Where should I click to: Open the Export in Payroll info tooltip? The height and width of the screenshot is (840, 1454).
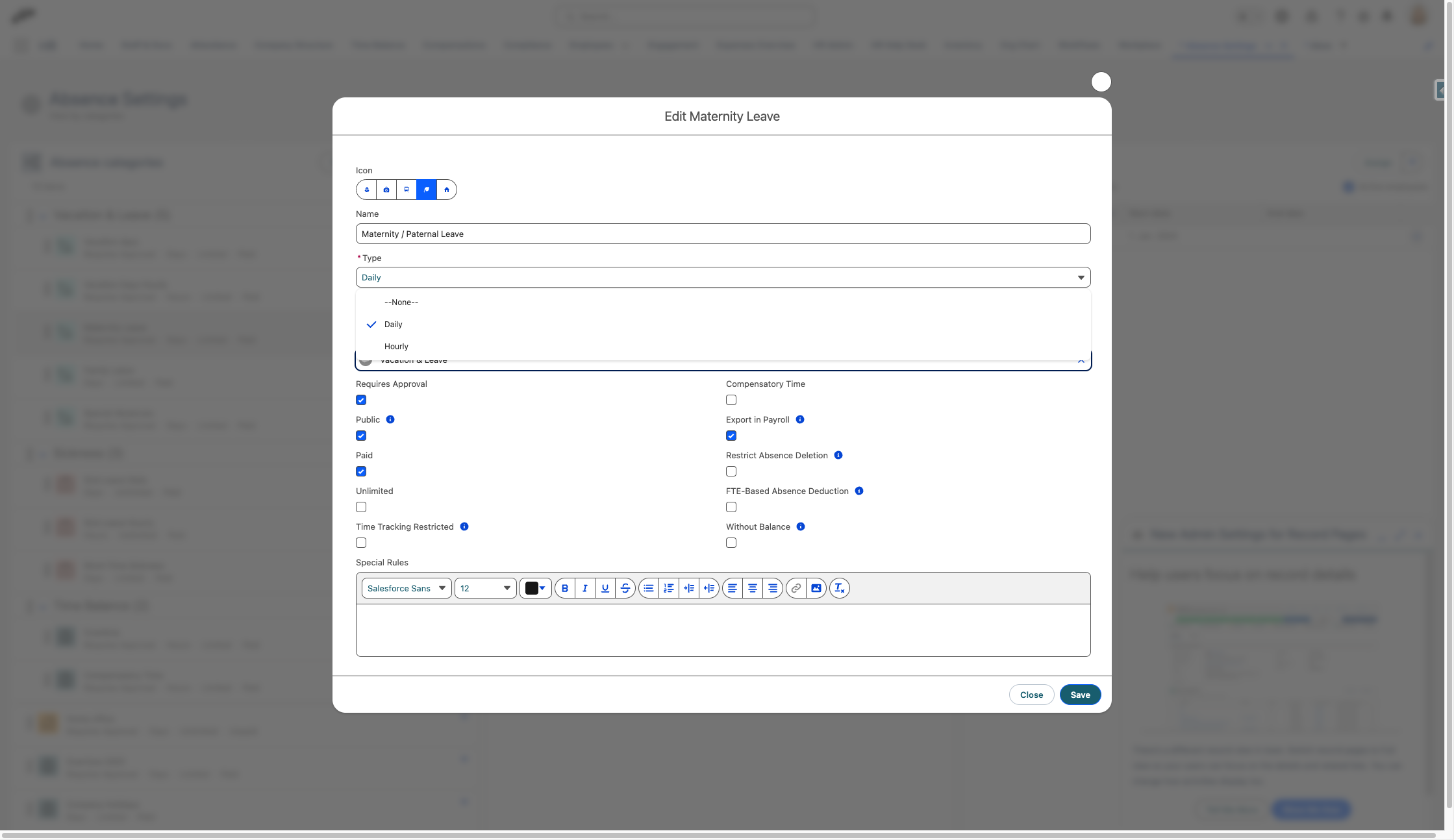pyautogui.click(x=800, y=419)
